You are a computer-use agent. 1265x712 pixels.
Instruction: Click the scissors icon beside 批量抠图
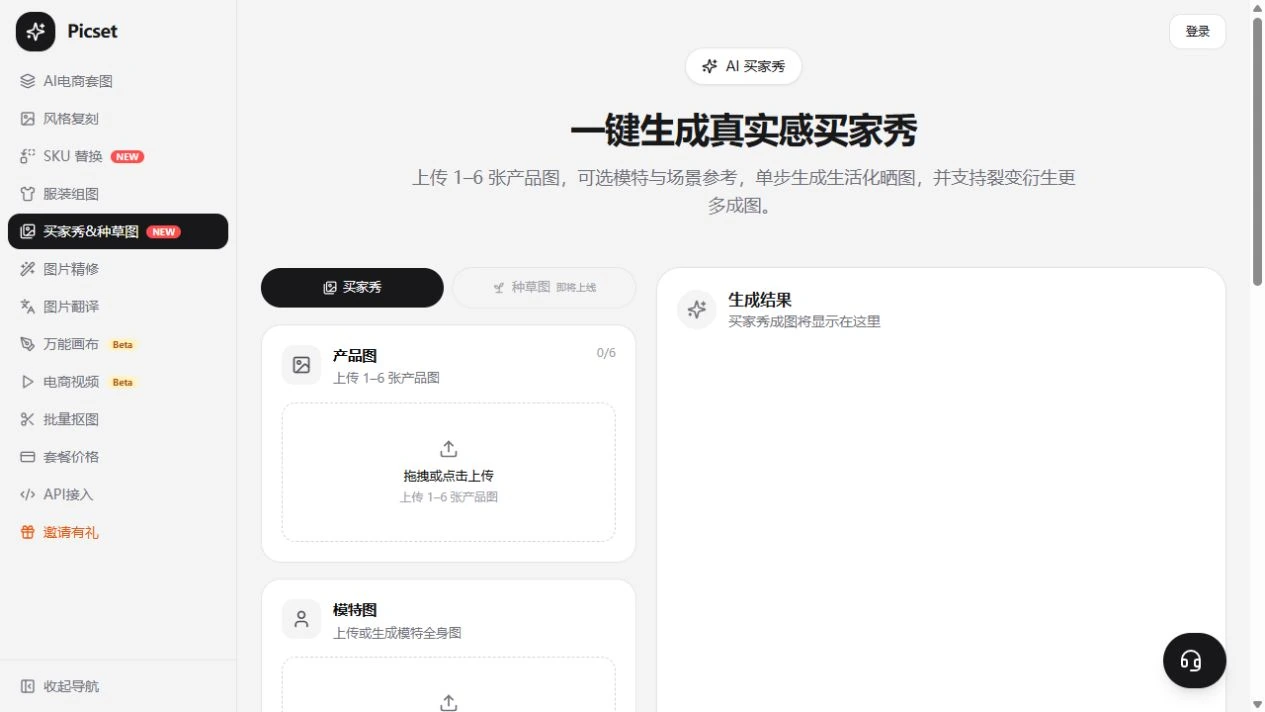28,419
